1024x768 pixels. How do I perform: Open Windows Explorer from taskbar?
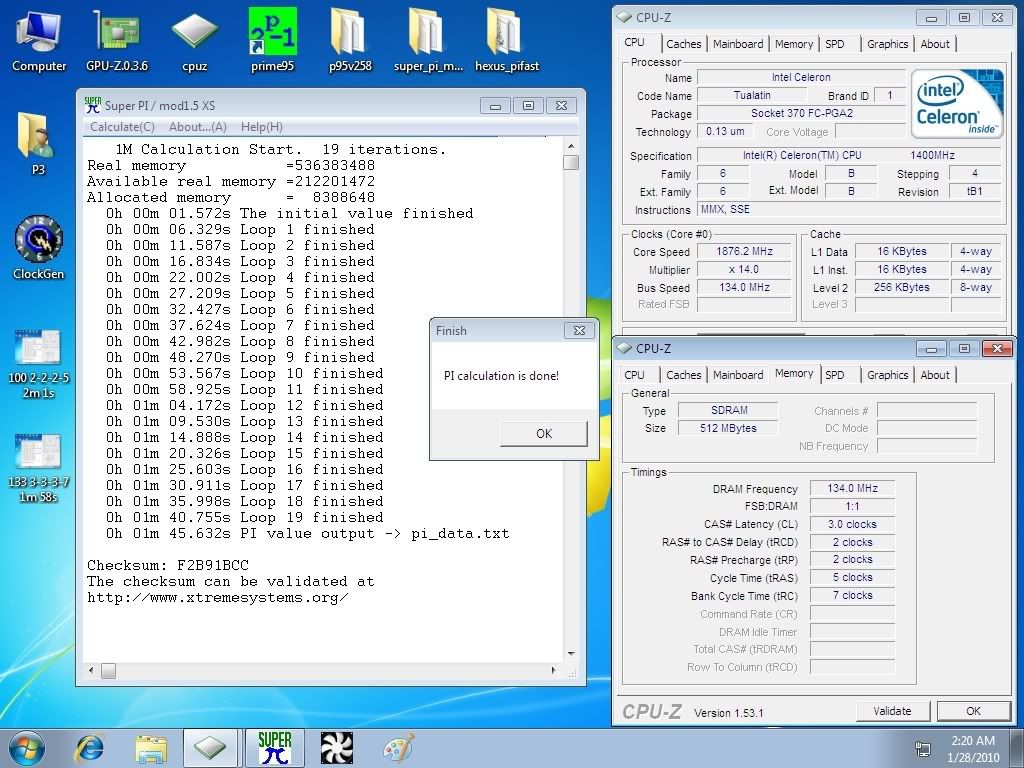[x=150, y=748]
